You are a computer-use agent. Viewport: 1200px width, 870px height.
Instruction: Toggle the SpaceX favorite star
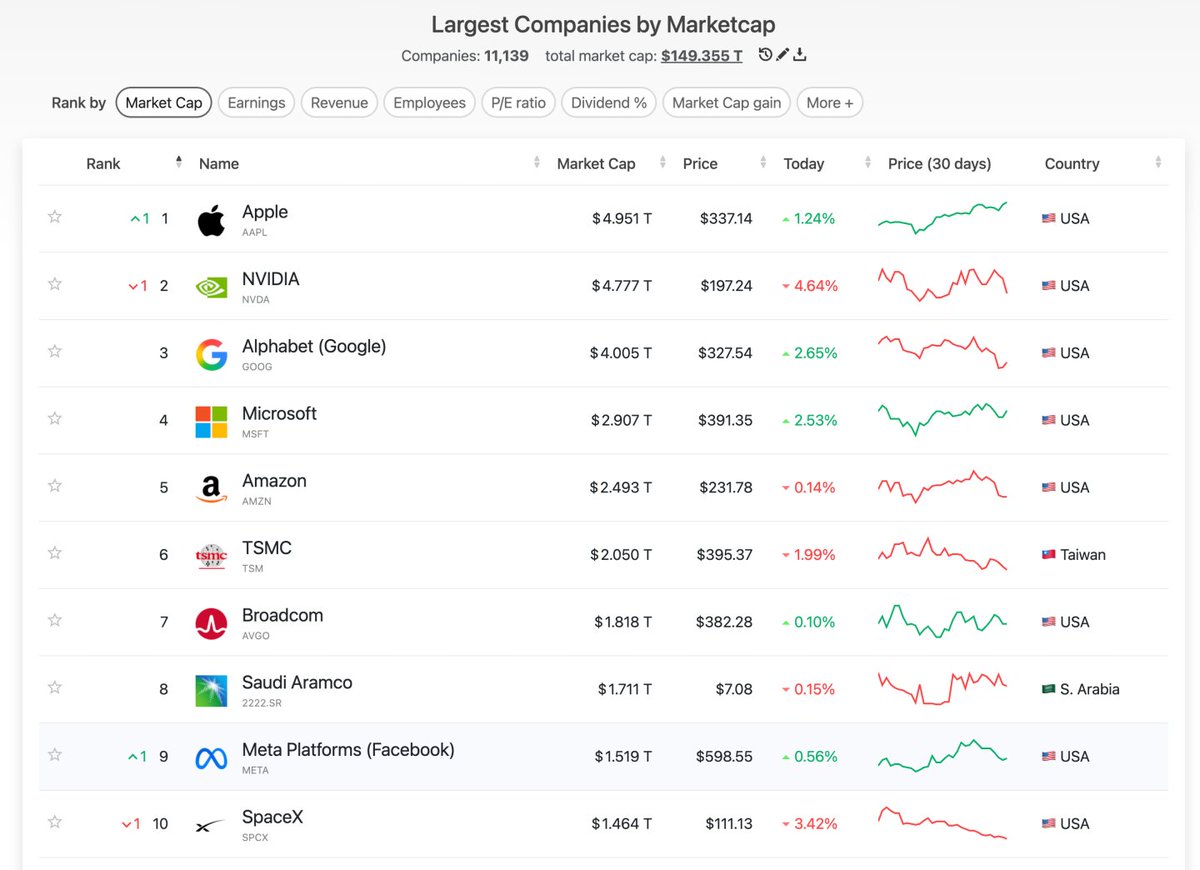pyautogui.click(x=55, y=822)
